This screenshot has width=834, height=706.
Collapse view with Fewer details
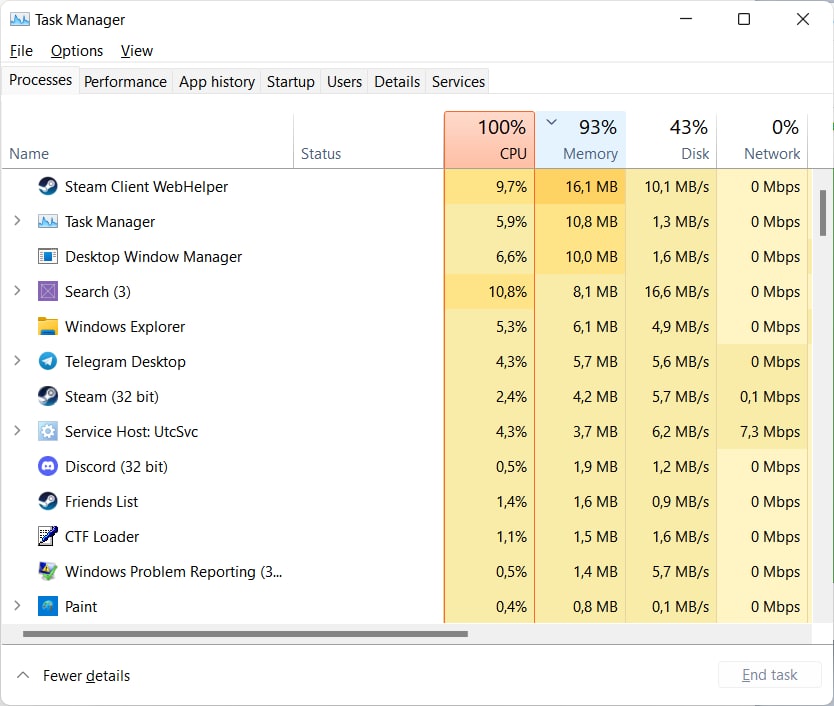click(73, 676)
